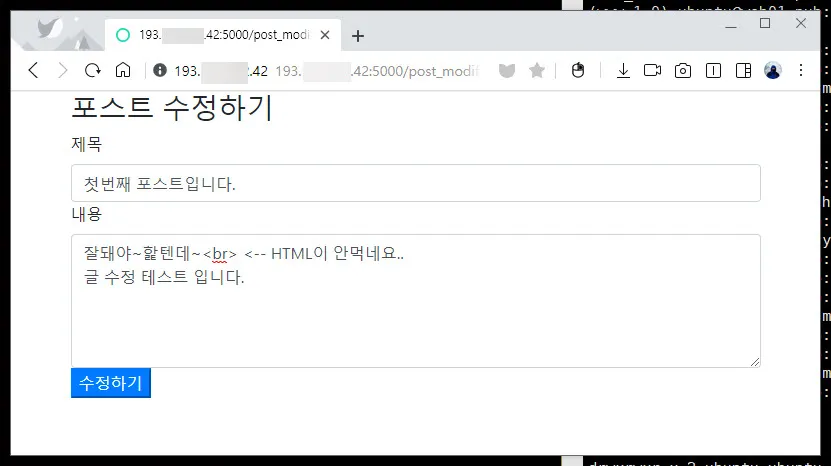This screenshot has height=466, width=831.
Task: Open the downloads panel
Action: click(x=623, y=70)
